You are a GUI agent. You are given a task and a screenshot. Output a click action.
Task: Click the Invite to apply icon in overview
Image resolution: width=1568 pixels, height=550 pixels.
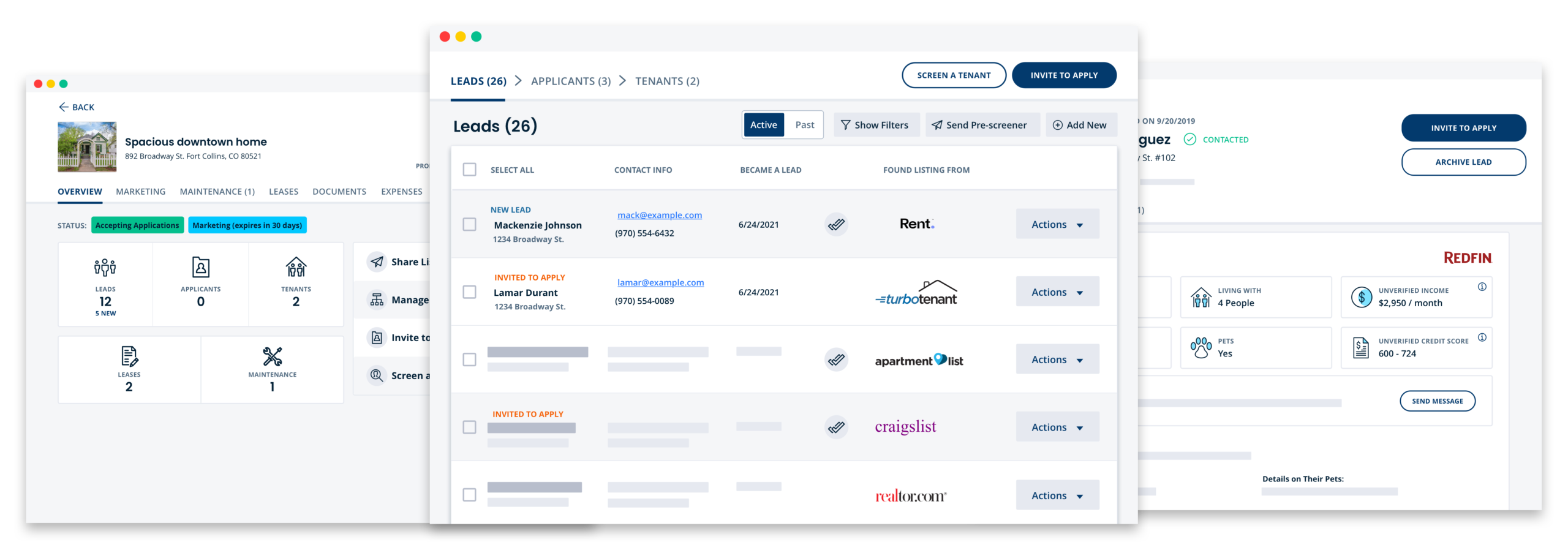pyautogui.click(x=377, y=337)
